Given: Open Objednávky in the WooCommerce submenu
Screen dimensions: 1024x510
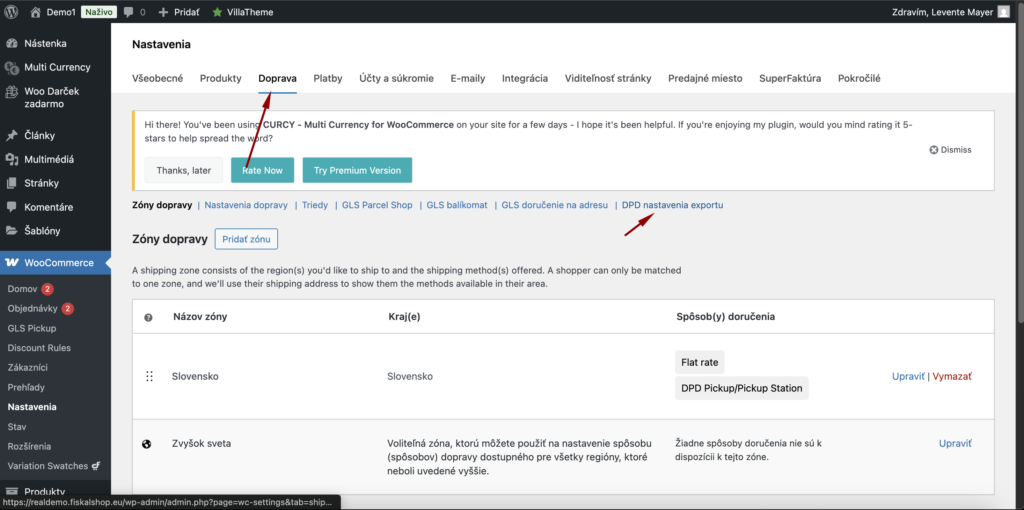Looking at the screenshot, I should click(x=33, y=309).
